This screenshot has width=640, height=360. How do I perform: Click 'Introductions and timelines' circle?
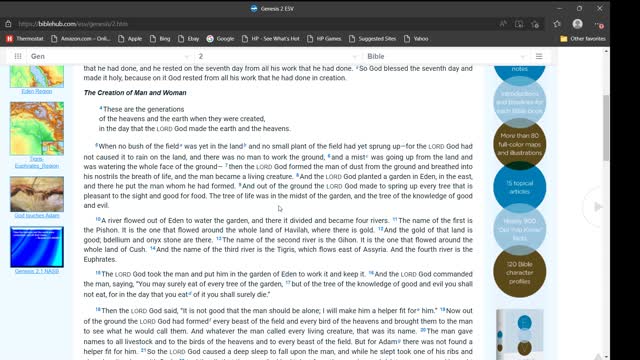(520, 102)
